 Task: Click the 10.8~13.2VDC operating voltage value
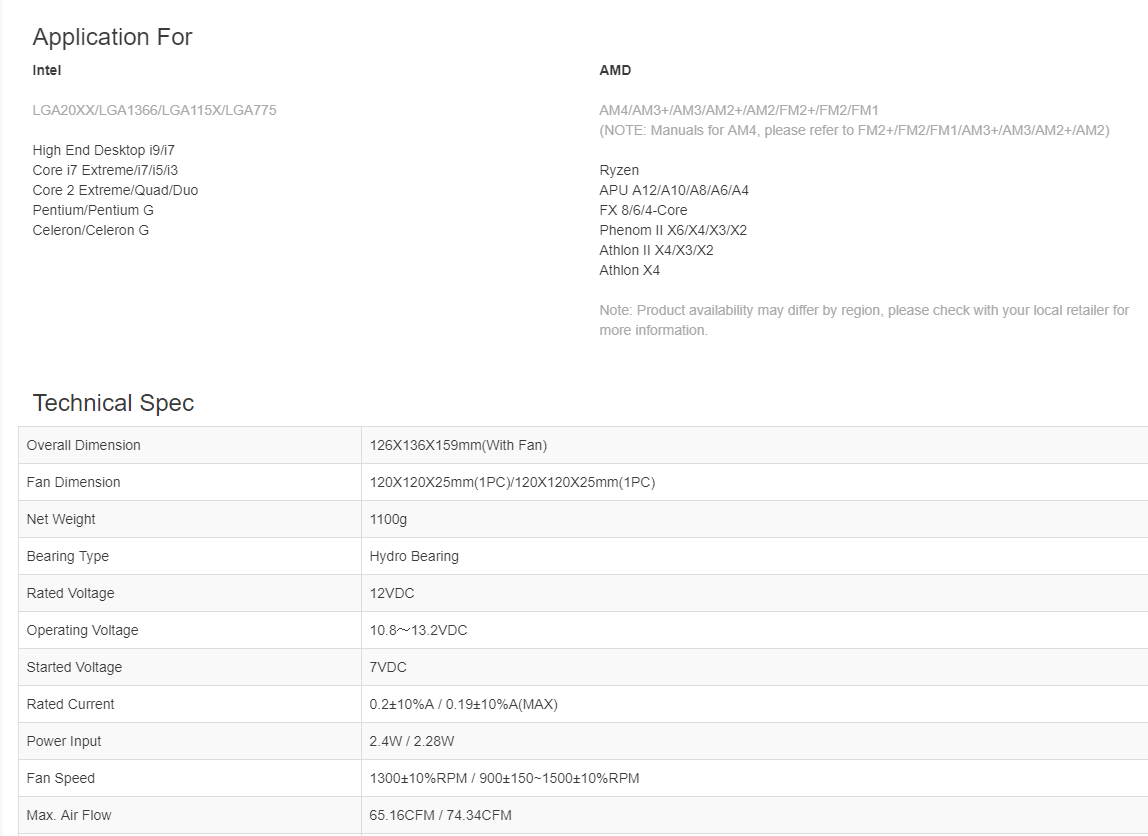(x=418, y=630)
